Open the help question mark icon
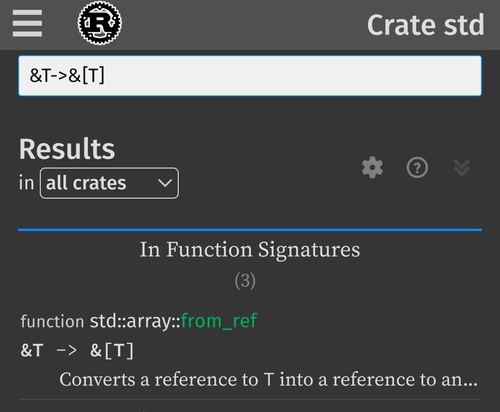500x412 pixels. [417, 167]
